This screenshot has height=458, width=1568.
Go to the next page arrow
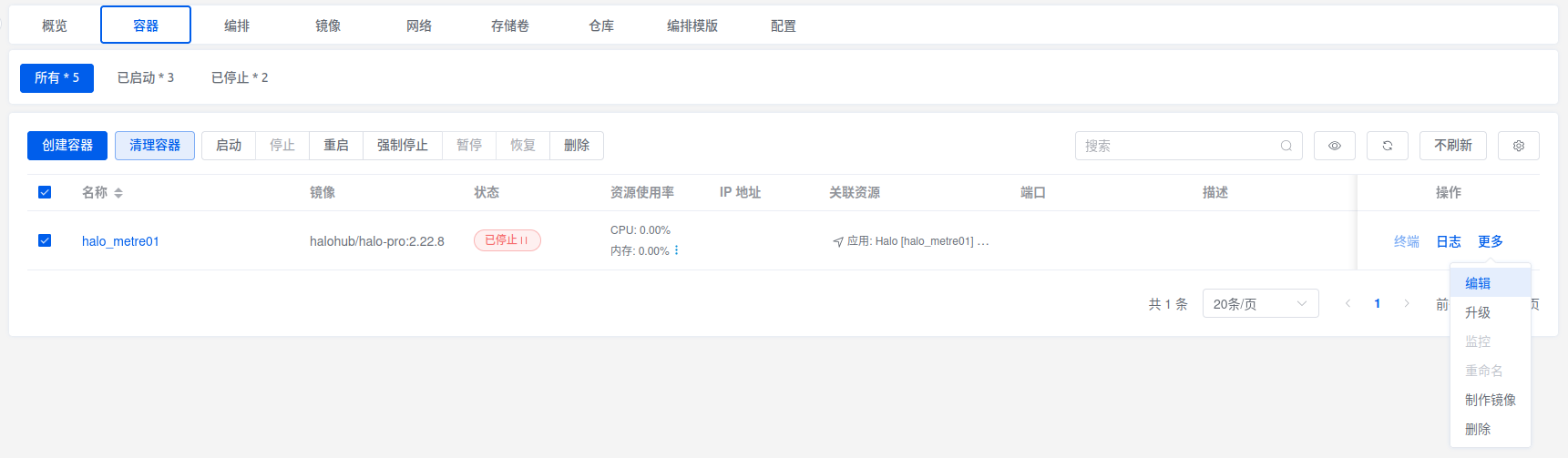(1406, 303)
